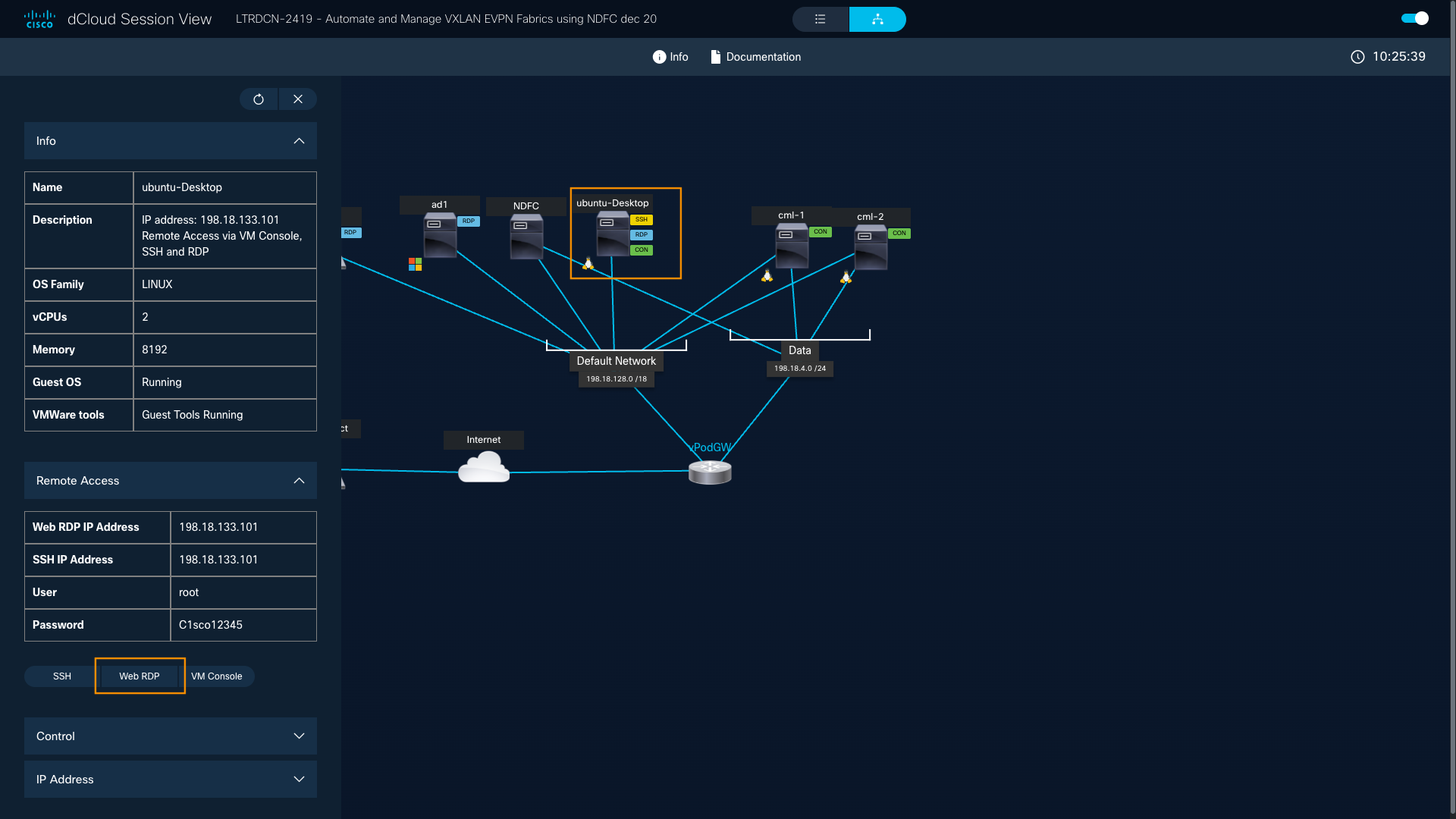Click the cml-2 node label
This screenshot has width=1456, height=819.
[871, 217]
